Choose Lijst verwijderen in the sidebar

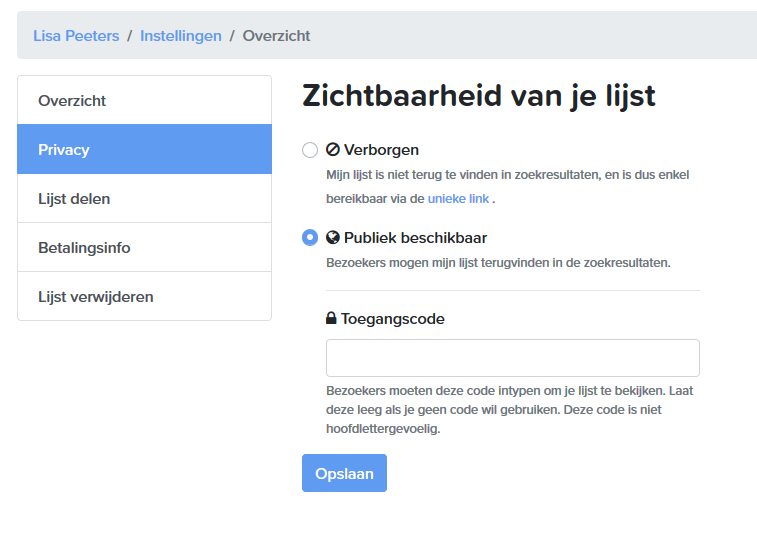pyautogui.click(x=144, y=296)
